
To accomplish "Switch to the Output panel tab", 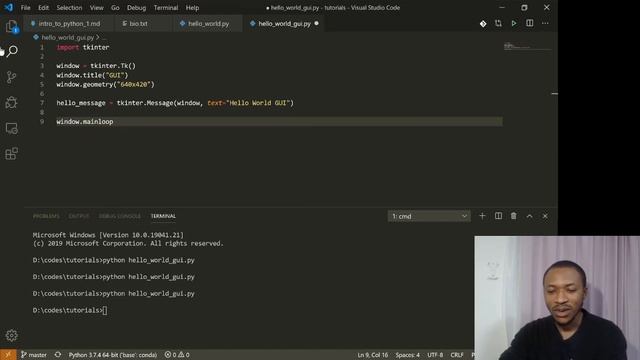I will coord(79,216).
